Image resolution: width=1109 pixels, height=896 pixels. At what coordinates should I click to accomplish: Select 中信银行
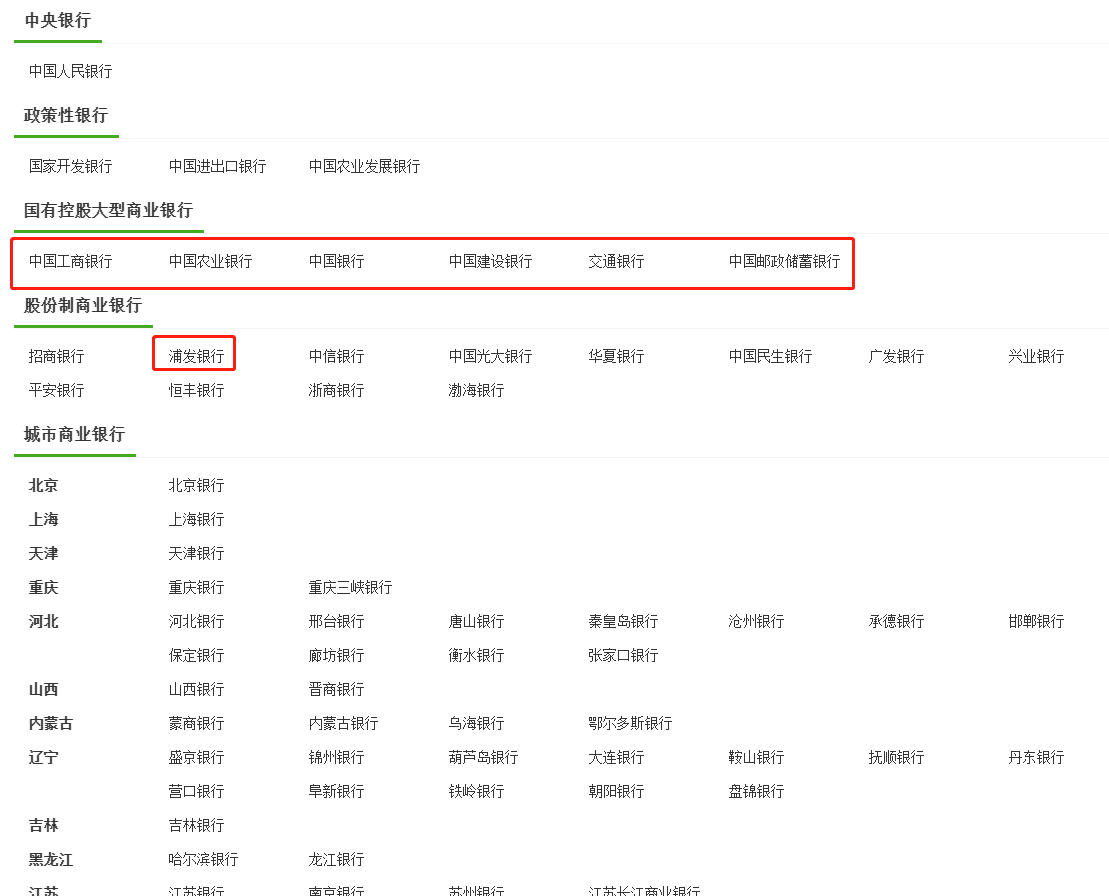(336, 356)
